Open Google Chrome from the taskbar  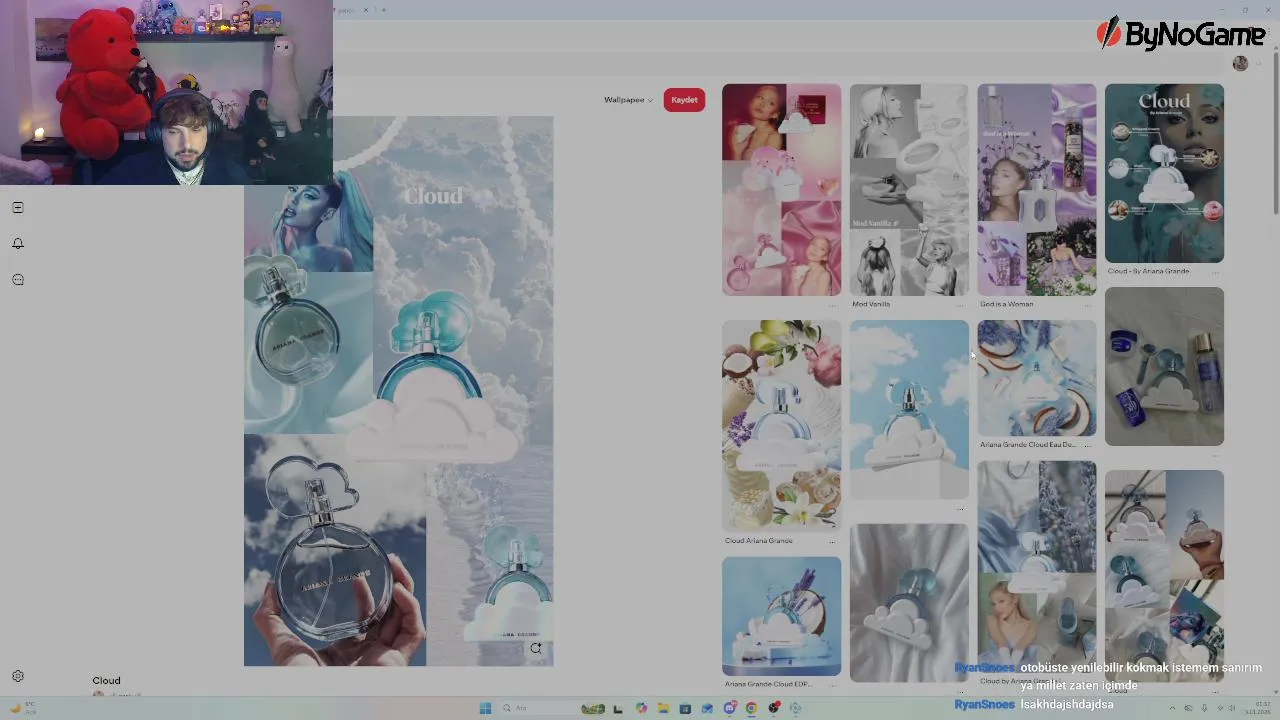pyautogui.click(x=751, y=708)
